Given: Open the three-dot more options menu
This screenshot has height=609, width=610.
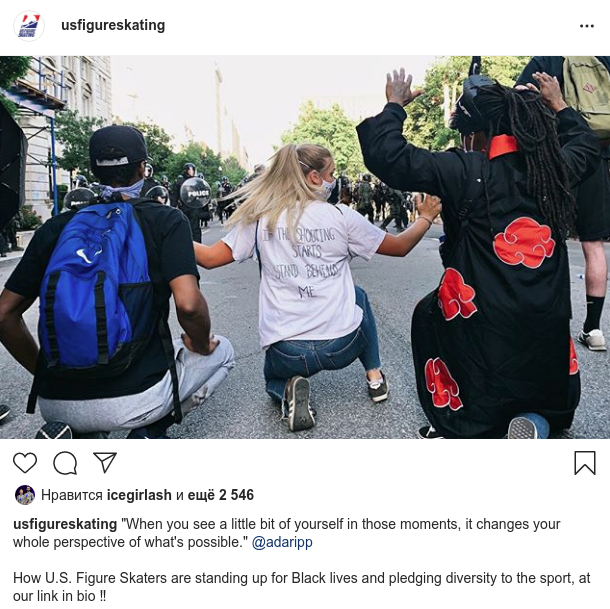Looking at the screenshot, I should 587,26.
